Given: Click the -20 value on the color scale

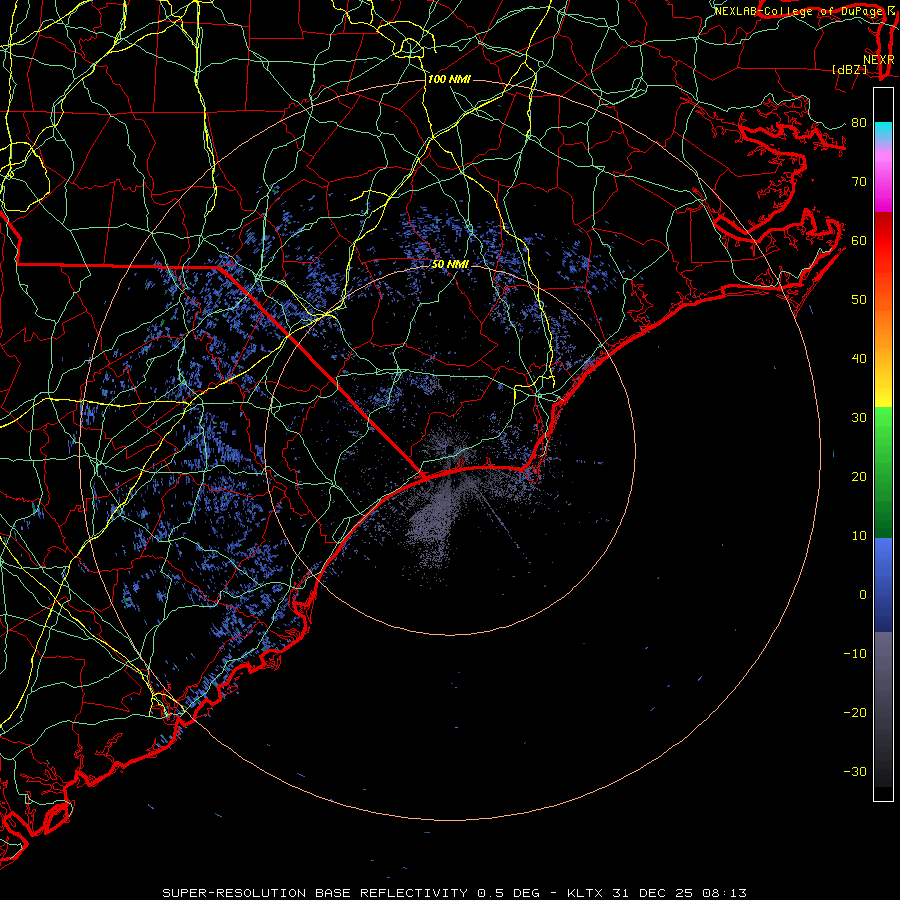Looking at the screenshot, I should 855,713.
